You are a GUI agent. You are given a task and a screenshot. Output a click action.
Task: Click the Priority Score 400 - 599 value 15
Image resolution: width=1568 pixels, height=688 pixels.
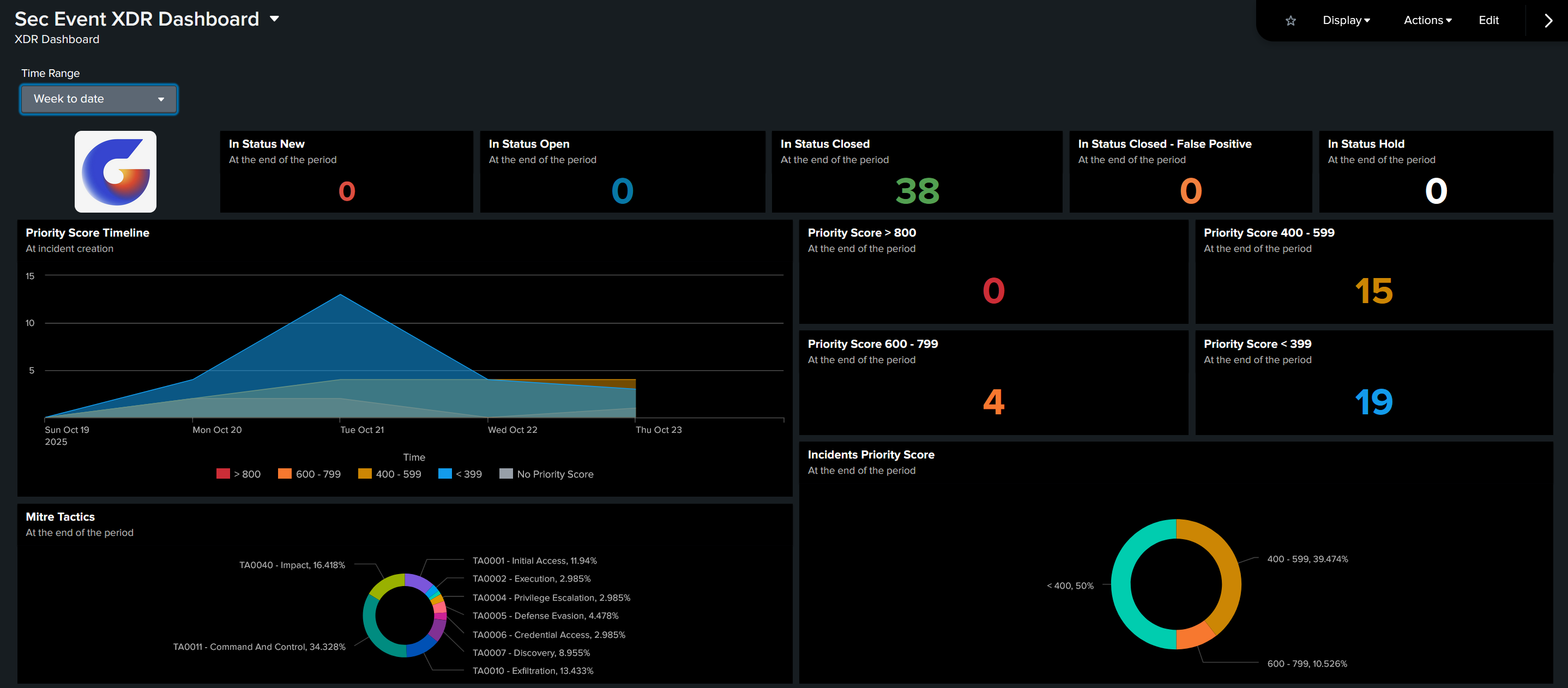pos(1373,291)
